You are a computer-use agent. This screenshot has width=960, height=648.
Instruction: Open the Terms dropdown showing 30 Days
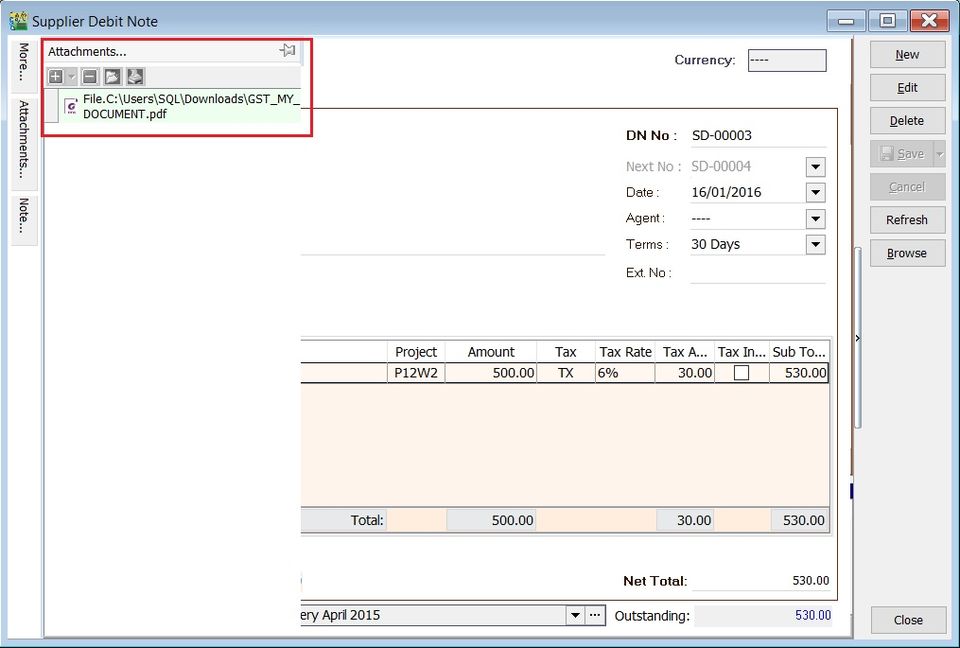pyautogui.click(x=815, y=244)
